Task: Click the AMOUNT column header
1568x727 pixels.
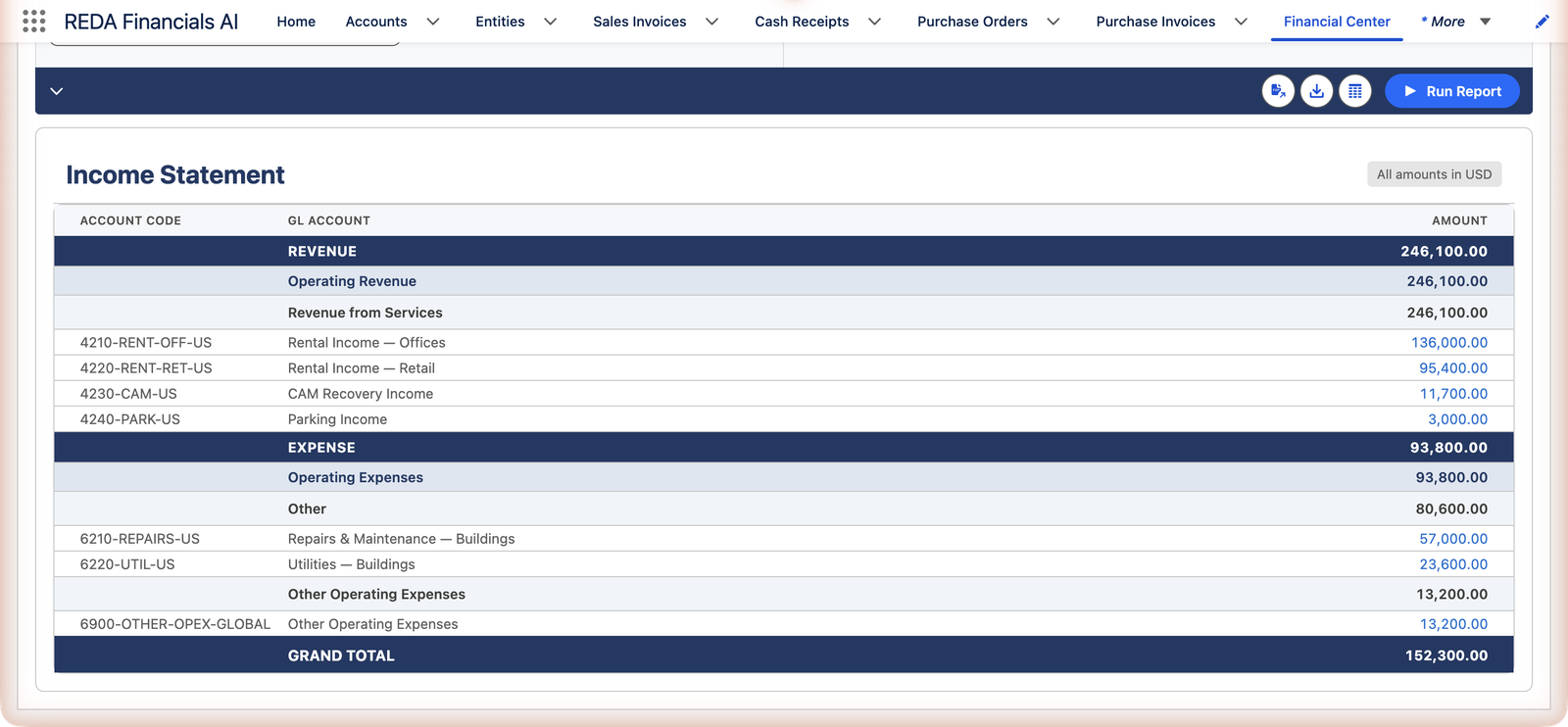Action: (x=1459, y=220)
